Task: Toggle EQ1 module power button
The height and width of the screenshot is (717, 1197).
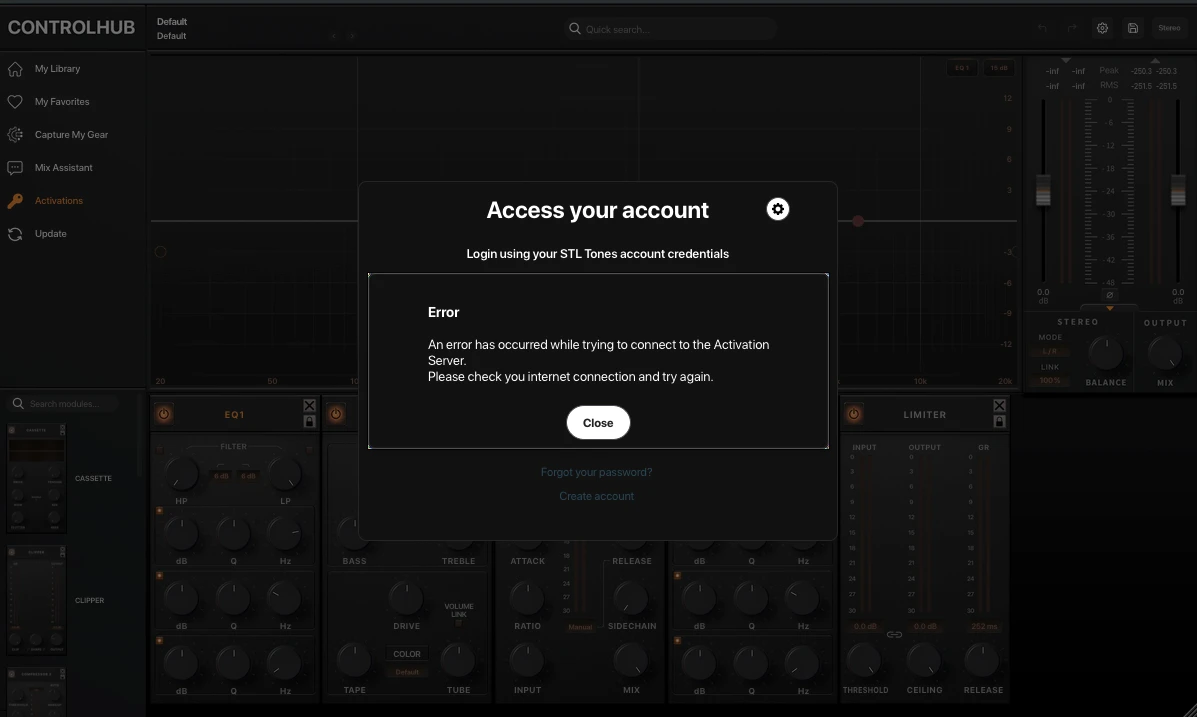Action: tap(163, 414)
